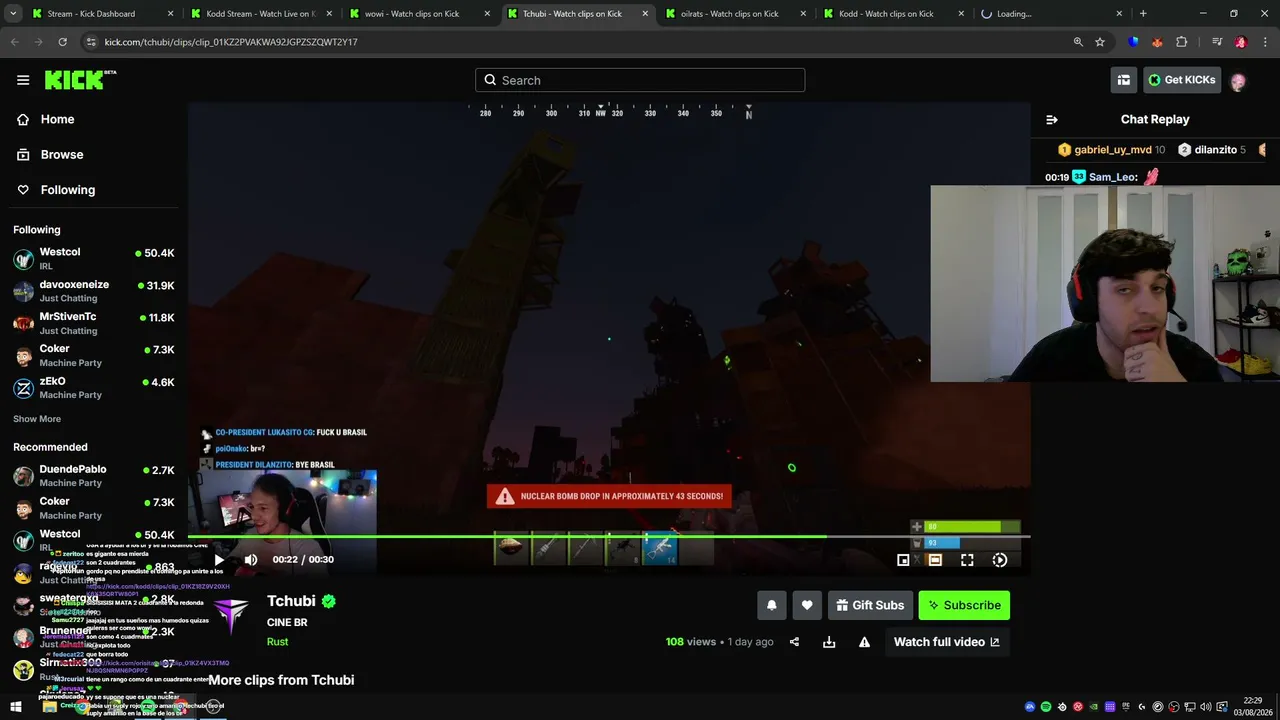This screenshot has height=720, width=1280.
Task: Open Watch full video link
Action: tap(946, 642)
